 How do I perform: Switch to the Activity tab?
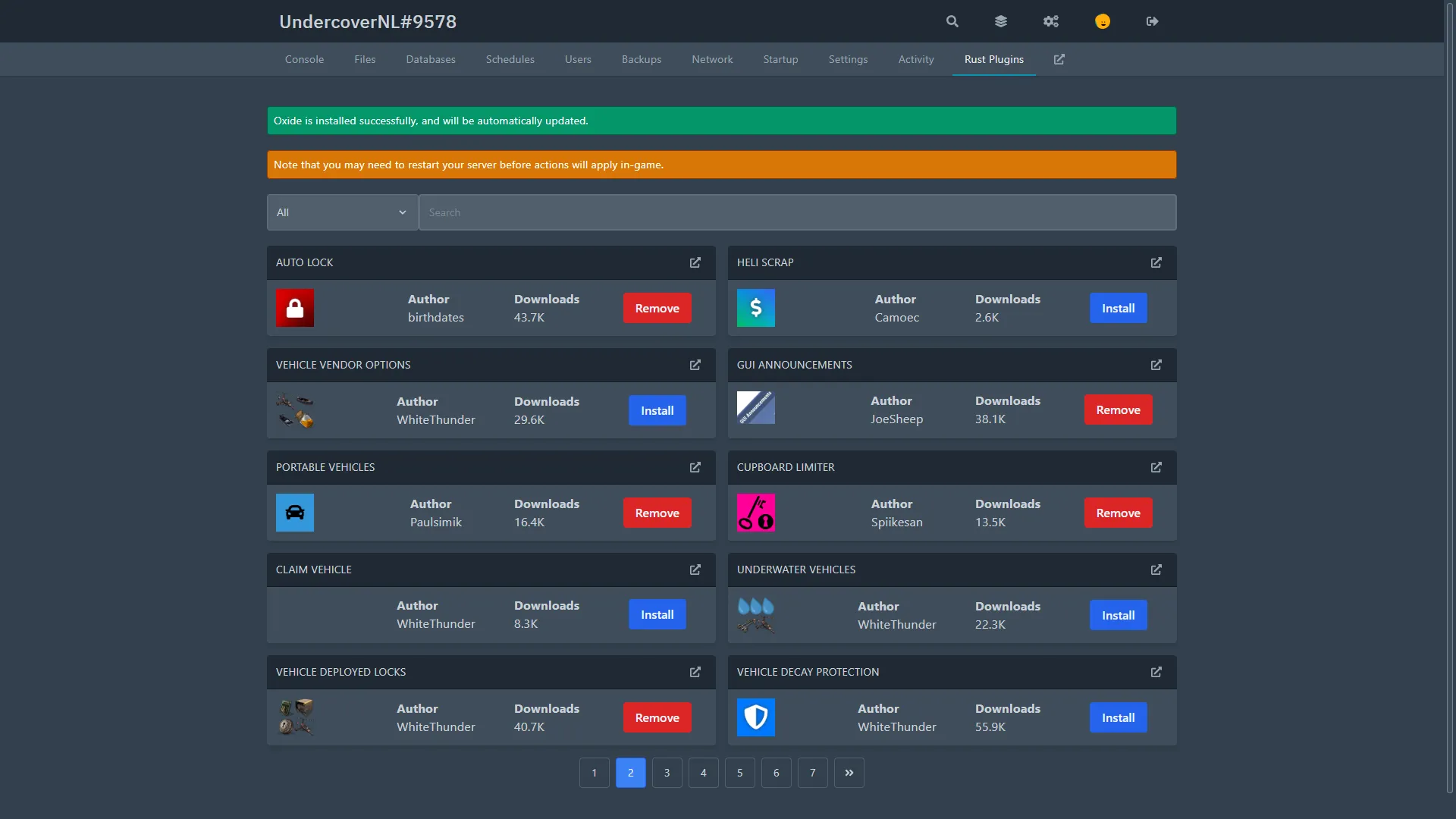915,59
